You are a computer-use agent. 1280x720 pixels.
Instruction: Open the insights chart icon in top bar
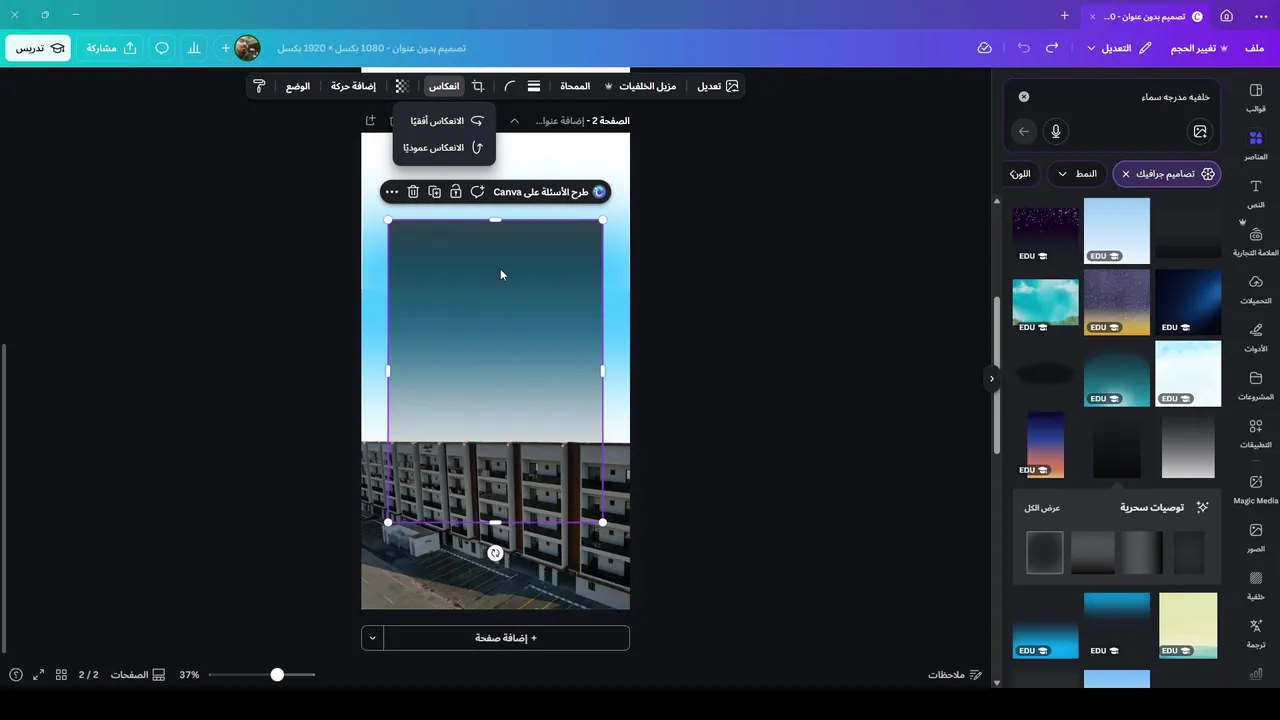point(194,48)
